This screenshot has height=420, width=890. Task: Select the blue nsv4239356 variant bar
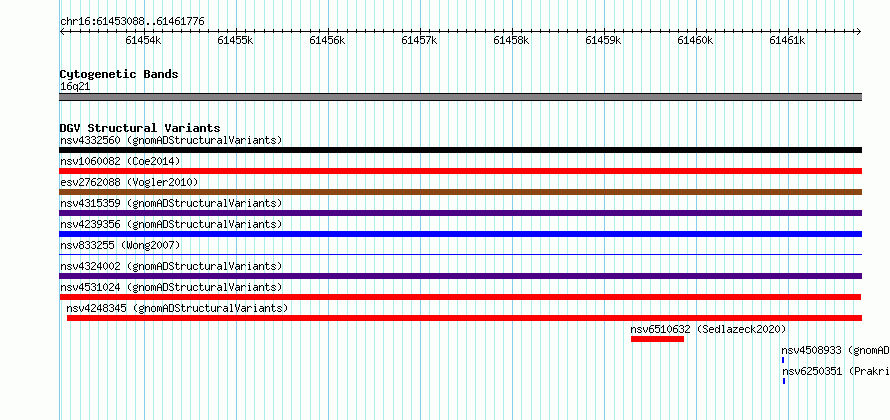tap(460, 234)
